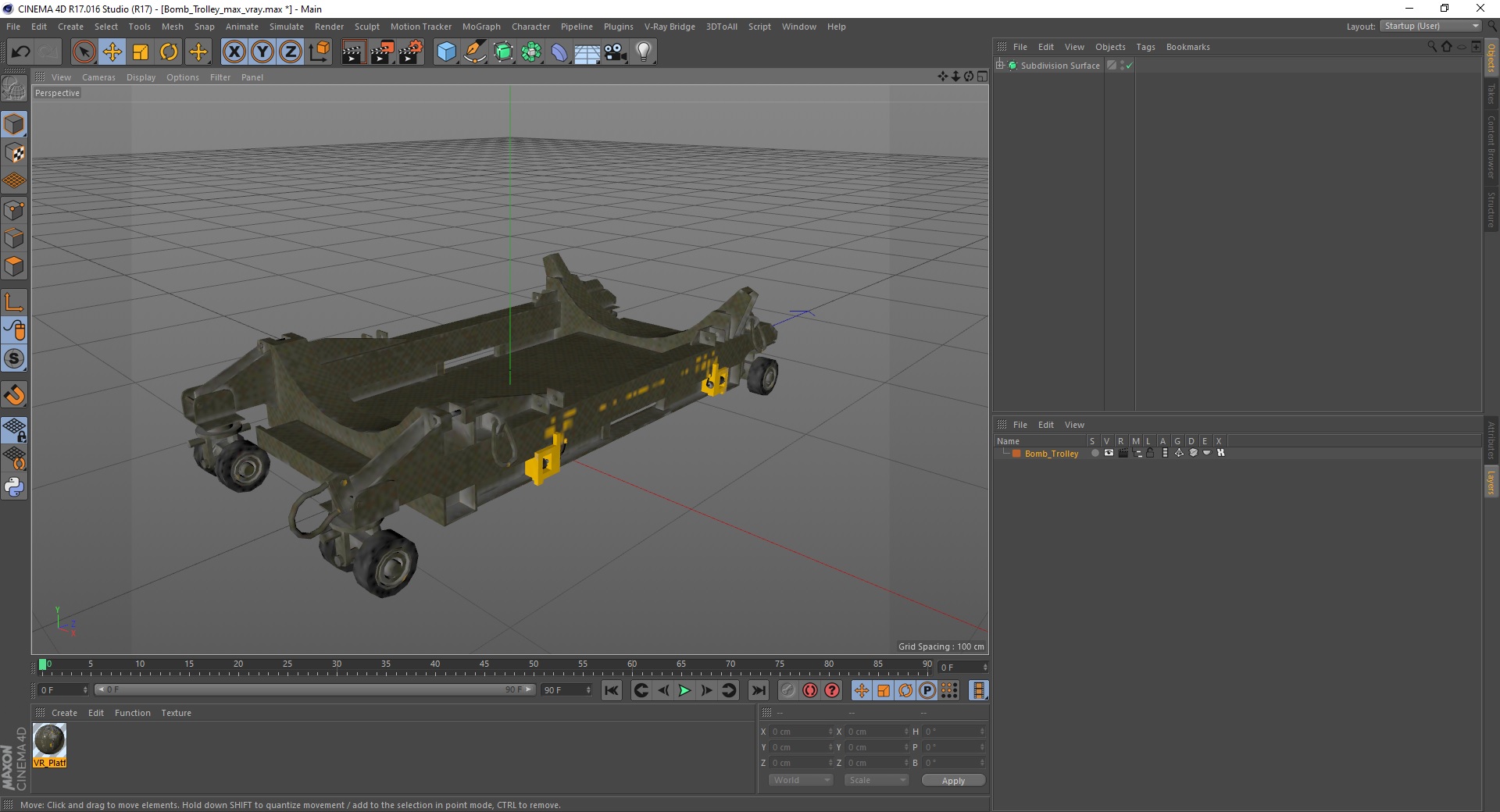Click the X position input field

800,732
